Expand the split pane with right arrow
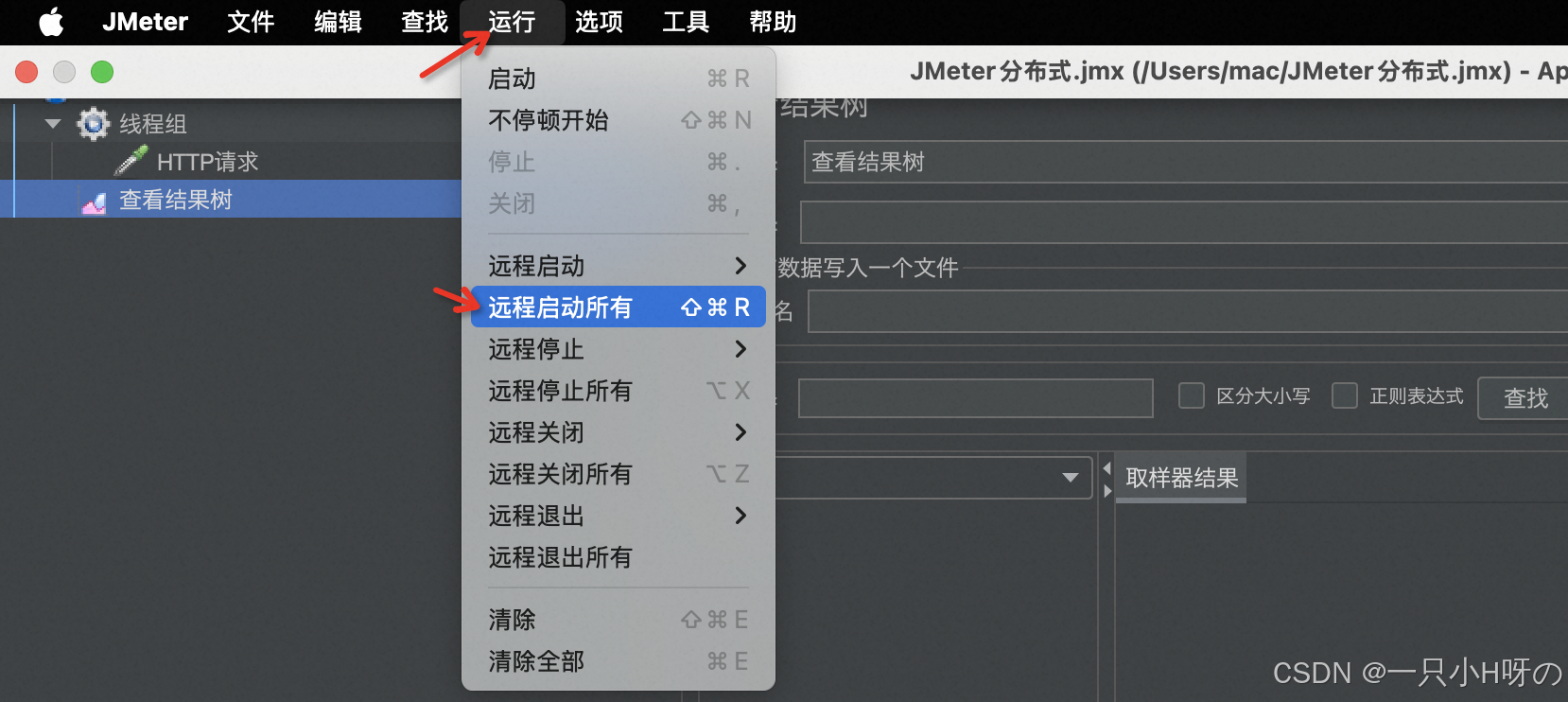Viewport: 1568px width, 702px height. pos(1106,491)
